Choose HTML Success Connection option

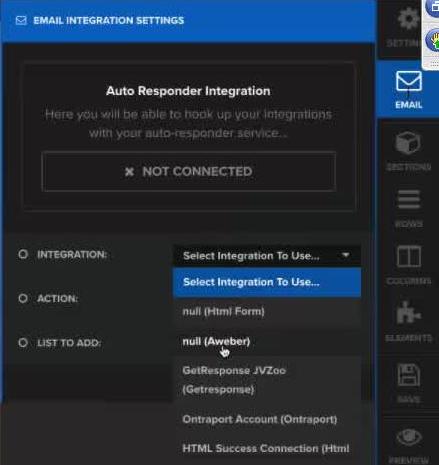tap(267, 449)
